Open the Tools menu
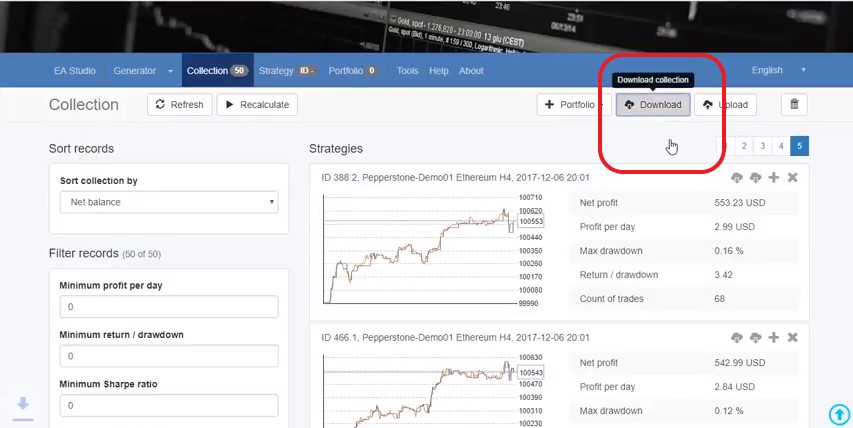The width and height of the screenshot is (853, 428). pyautogui.click(x=407, y=71)
